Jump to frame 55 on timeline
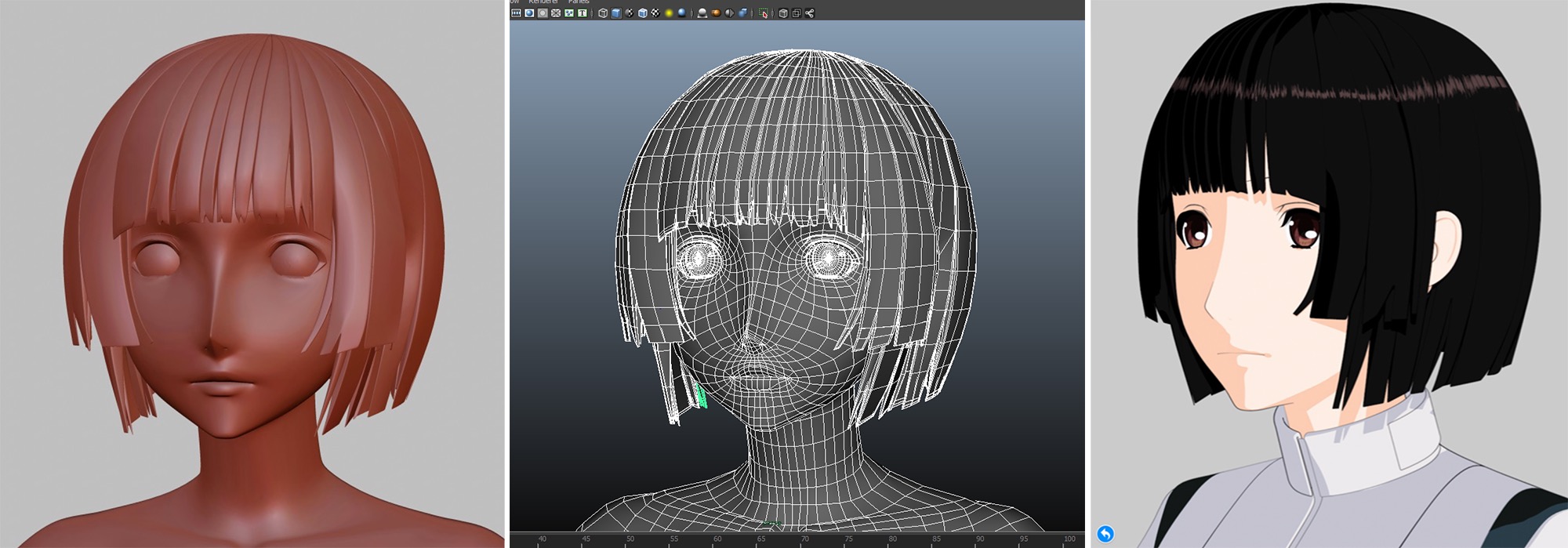This screenshot has height=548, width=1568. tap(674, 539)
